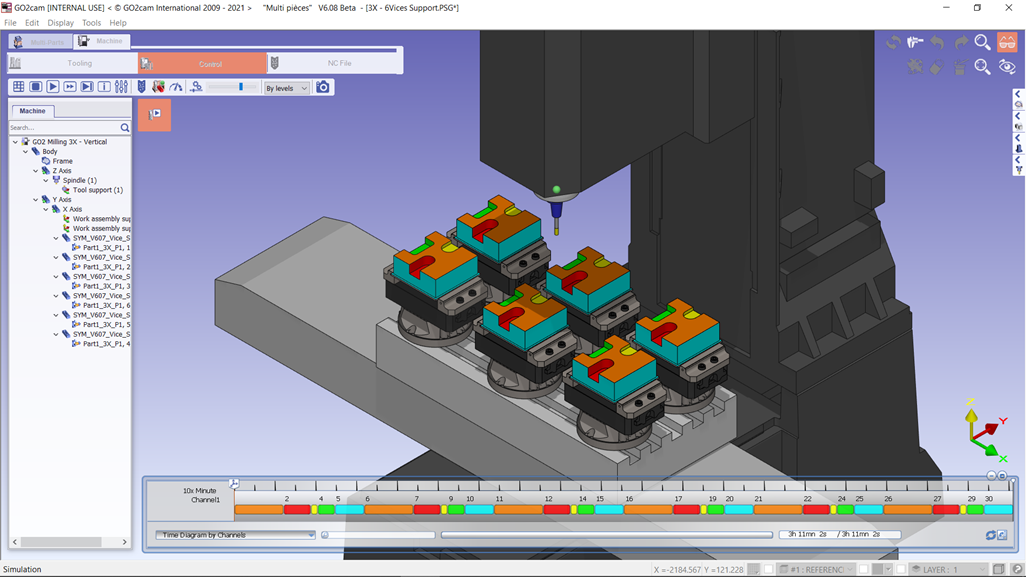The width and height of the screenshot is (1026, 577).
Task: Open the simulation information icon
Action: 104,87
